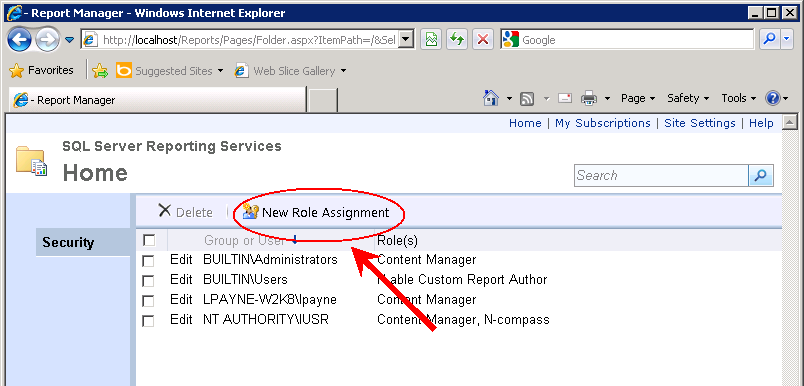Expand the address bar URL dropdown
Screen dimensions: 804x386
click(x=406, y=39)
